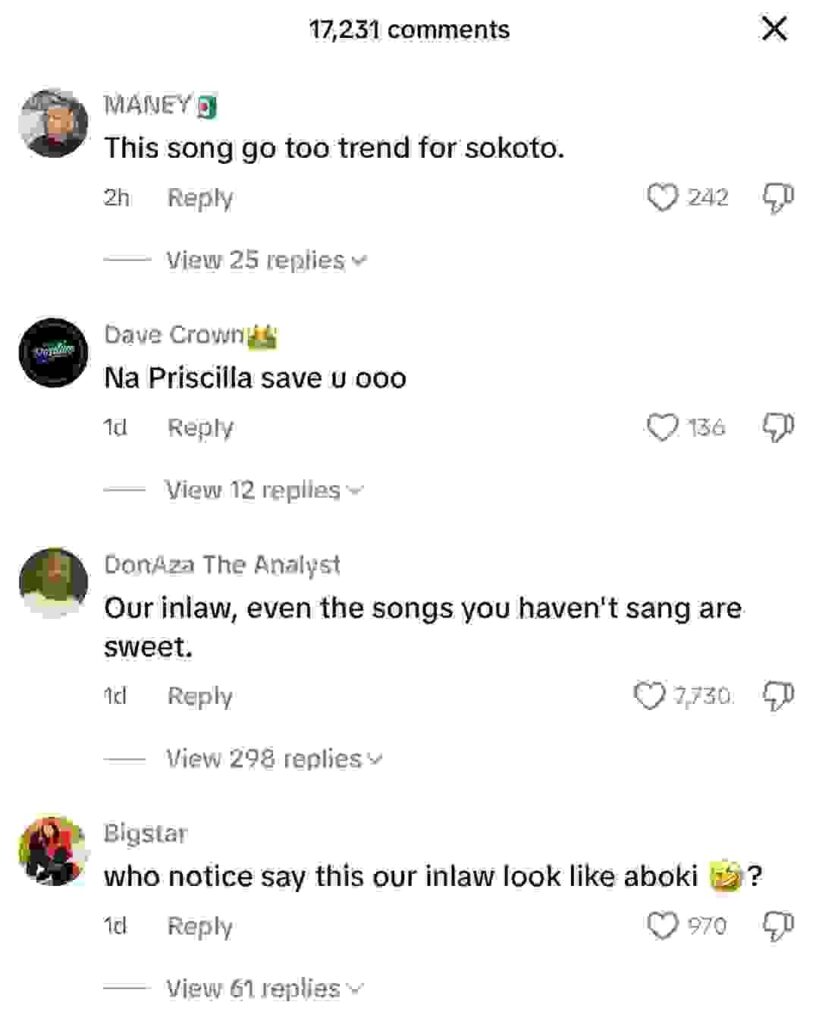Screen dimensions: 819x1024
Task: Dislike MANEY's comment
Action: click(779, 198)
